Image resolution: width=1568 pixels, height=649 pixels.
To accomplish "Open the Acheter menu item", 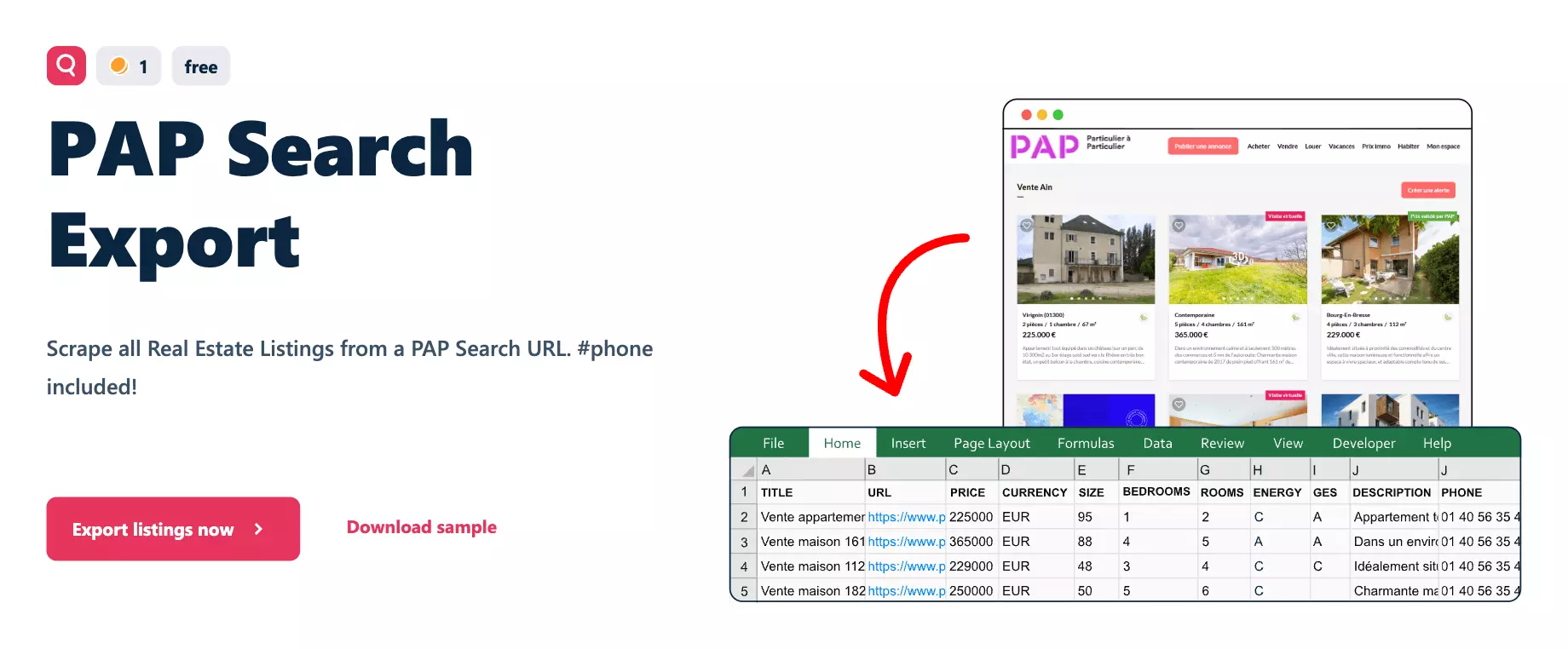I will (x=1259, y=146).
